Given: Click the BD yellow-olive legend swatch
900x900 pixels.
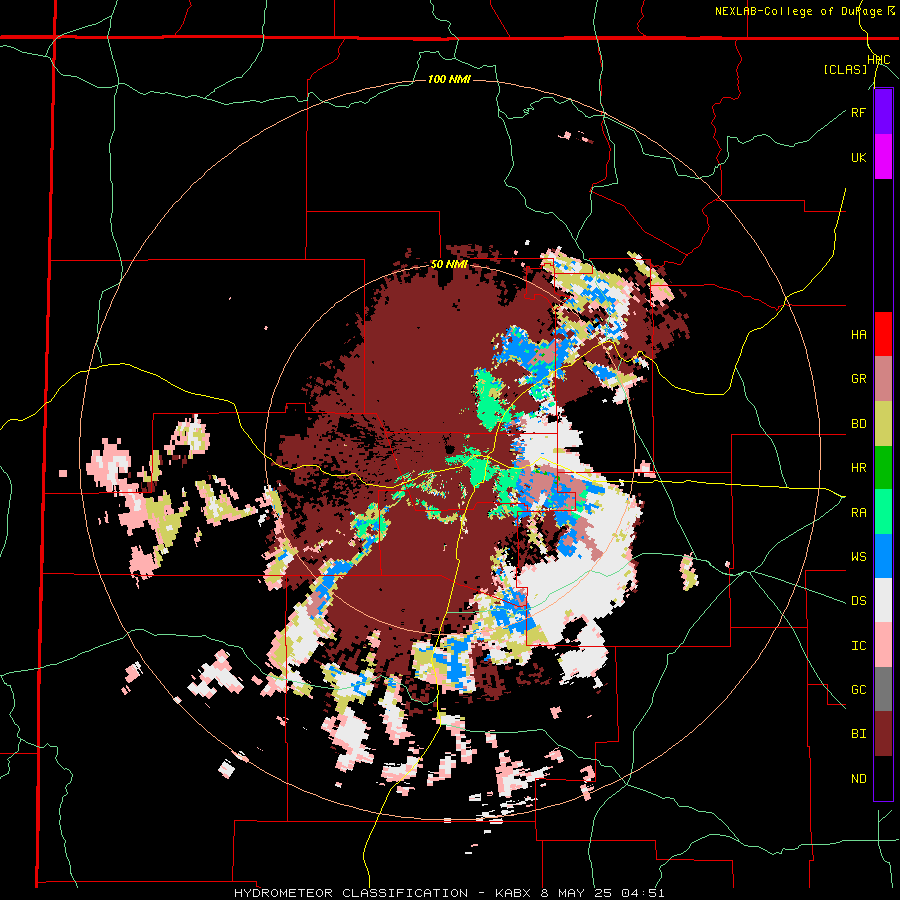Looking at the screenshot, I should coord(883,423).
